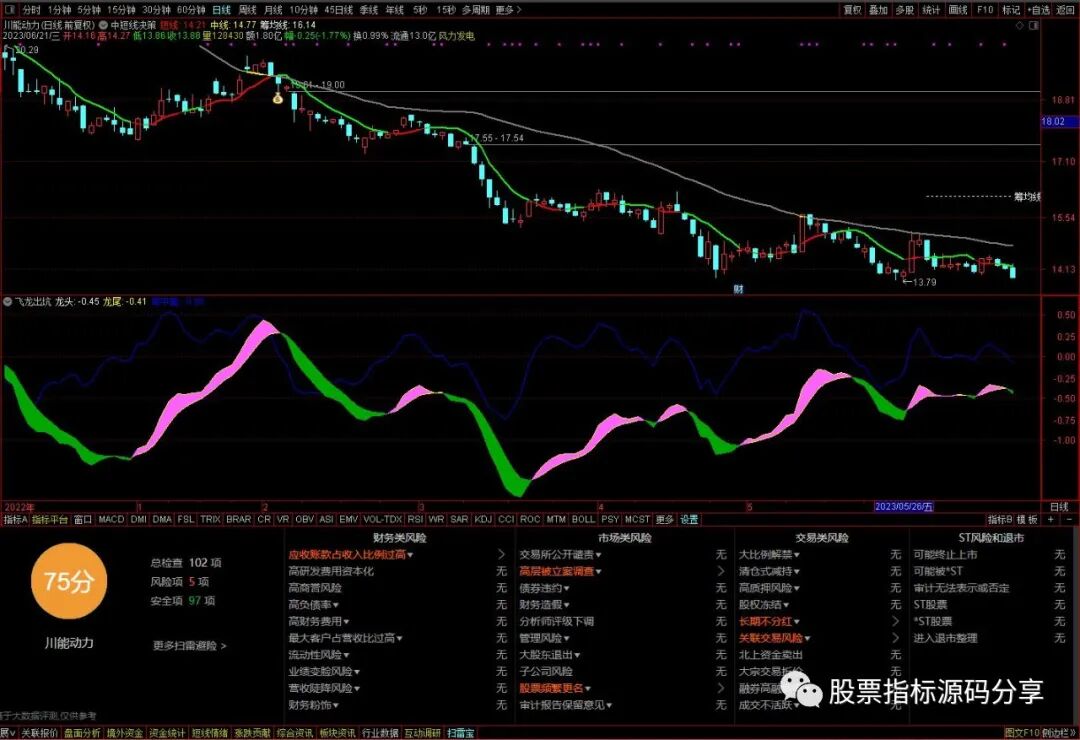Expand 流动性风险 dropdown triangle
Viewport: 1080px width, 740px height.
coord(346,655)
